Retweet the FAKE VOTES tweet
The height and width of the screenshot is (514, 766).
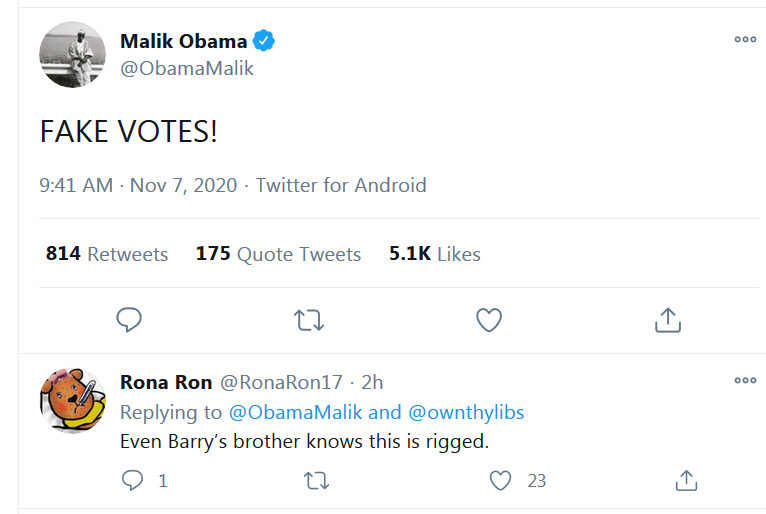tap(309, 320)
